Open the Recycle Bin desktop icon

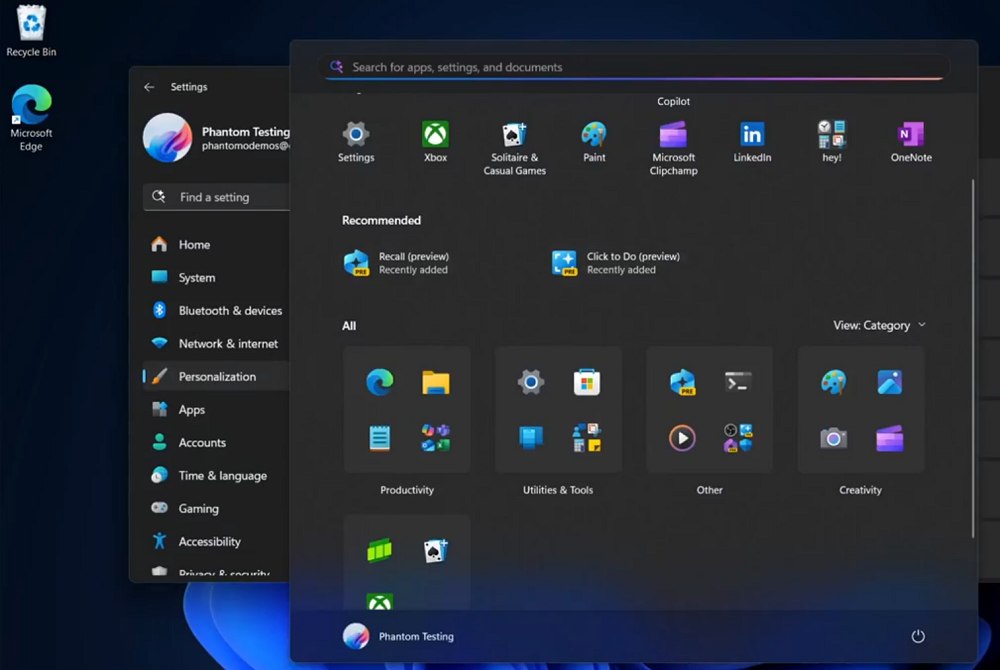pos(31,30)
